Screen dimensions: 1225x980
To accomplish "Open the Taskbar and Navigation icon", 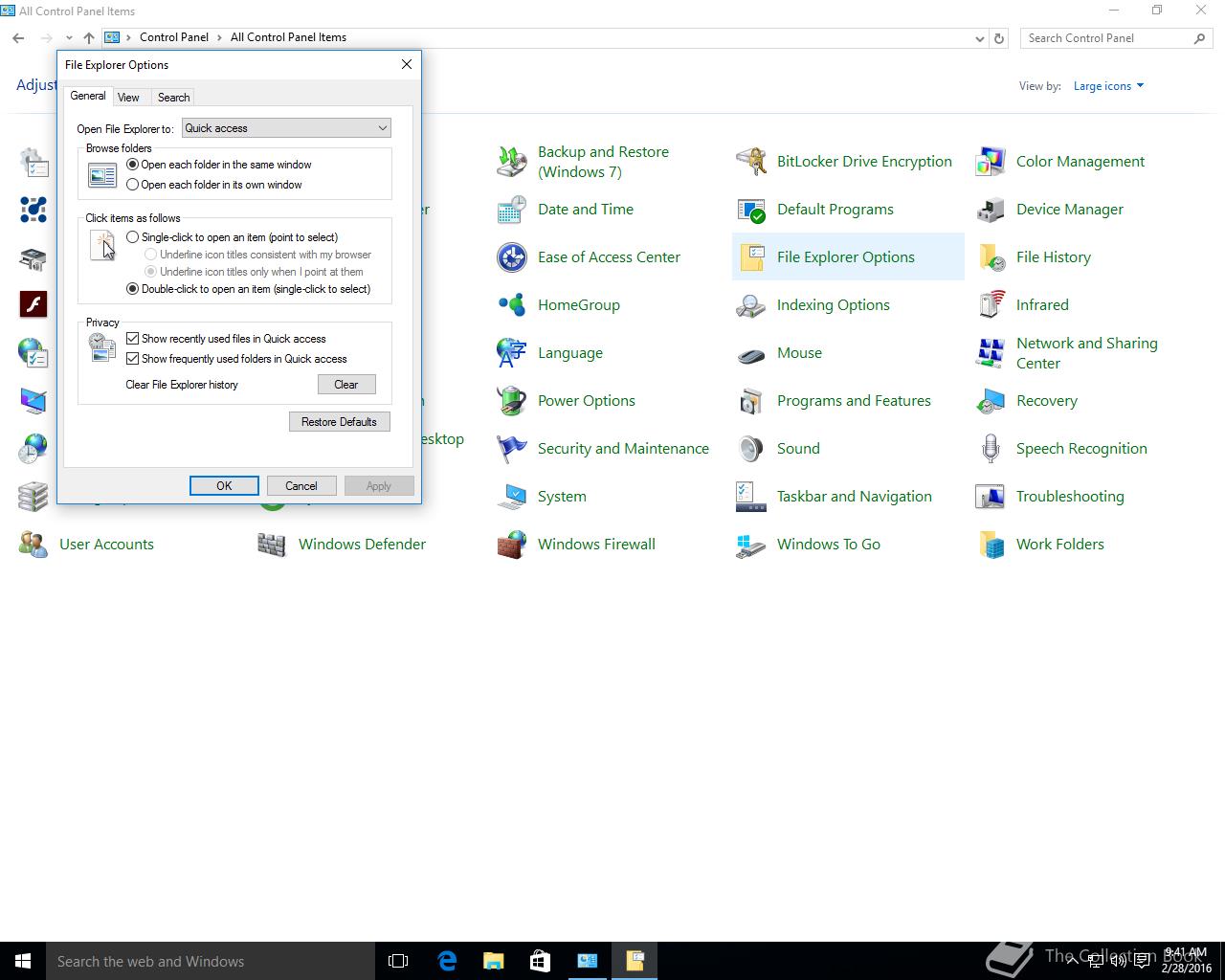I will click(751, 497).
